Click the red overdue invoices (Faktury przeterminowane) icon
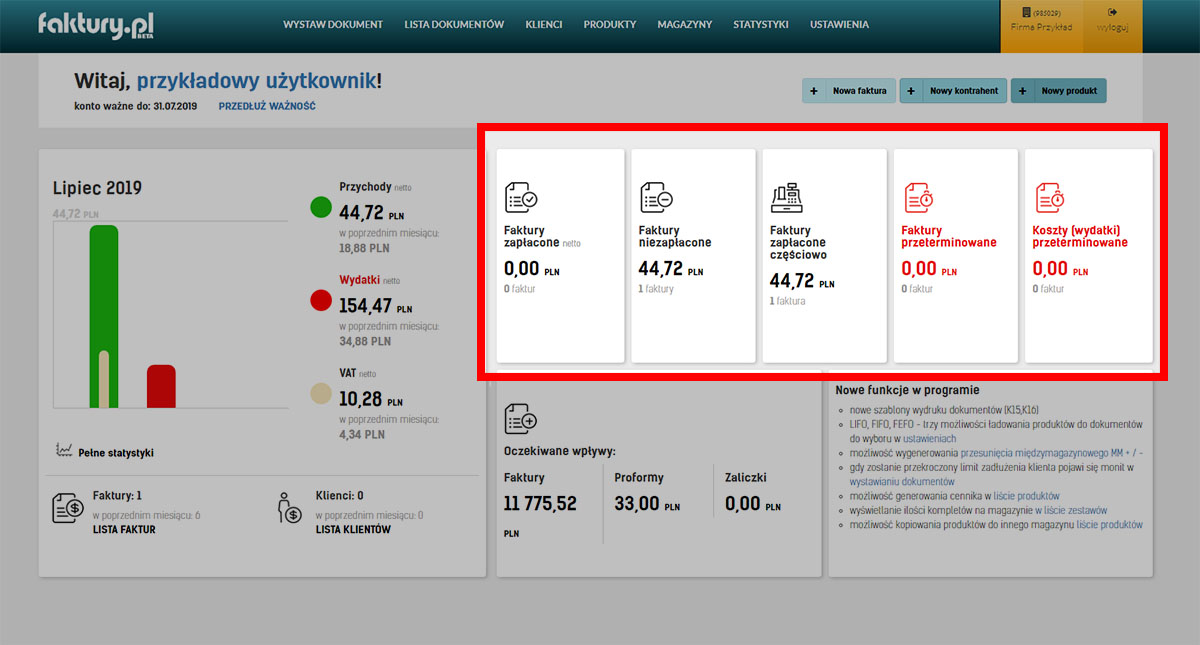This screenshot has height=645, width=1200. point(919,197)
